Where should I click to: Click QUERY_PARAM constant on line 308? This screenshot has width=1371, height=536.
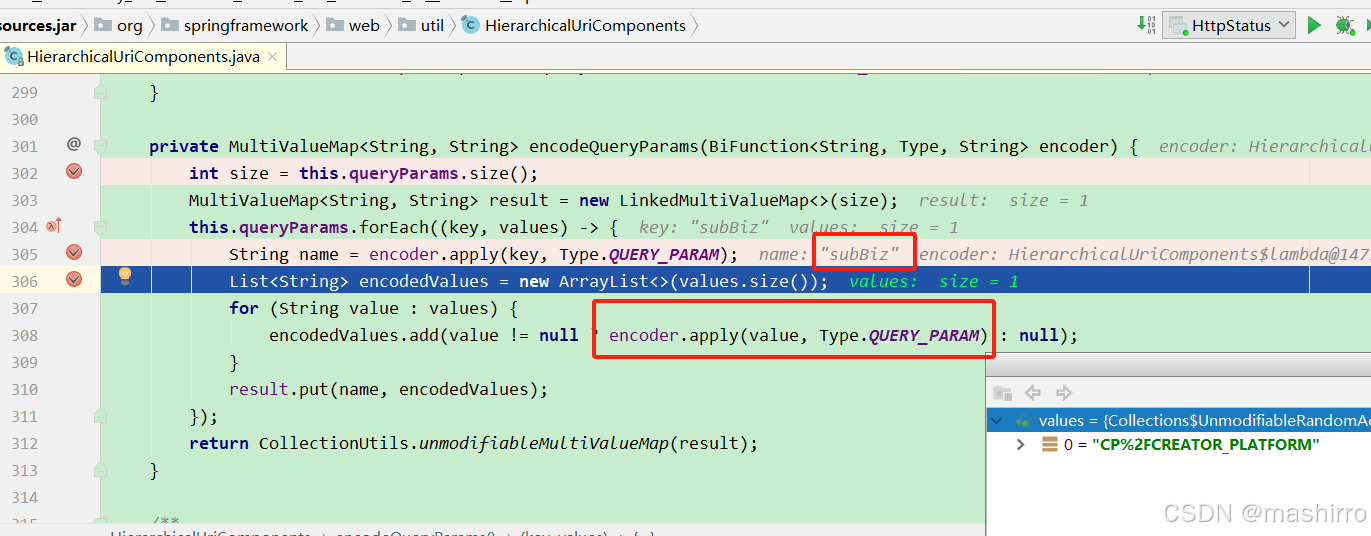923,335
